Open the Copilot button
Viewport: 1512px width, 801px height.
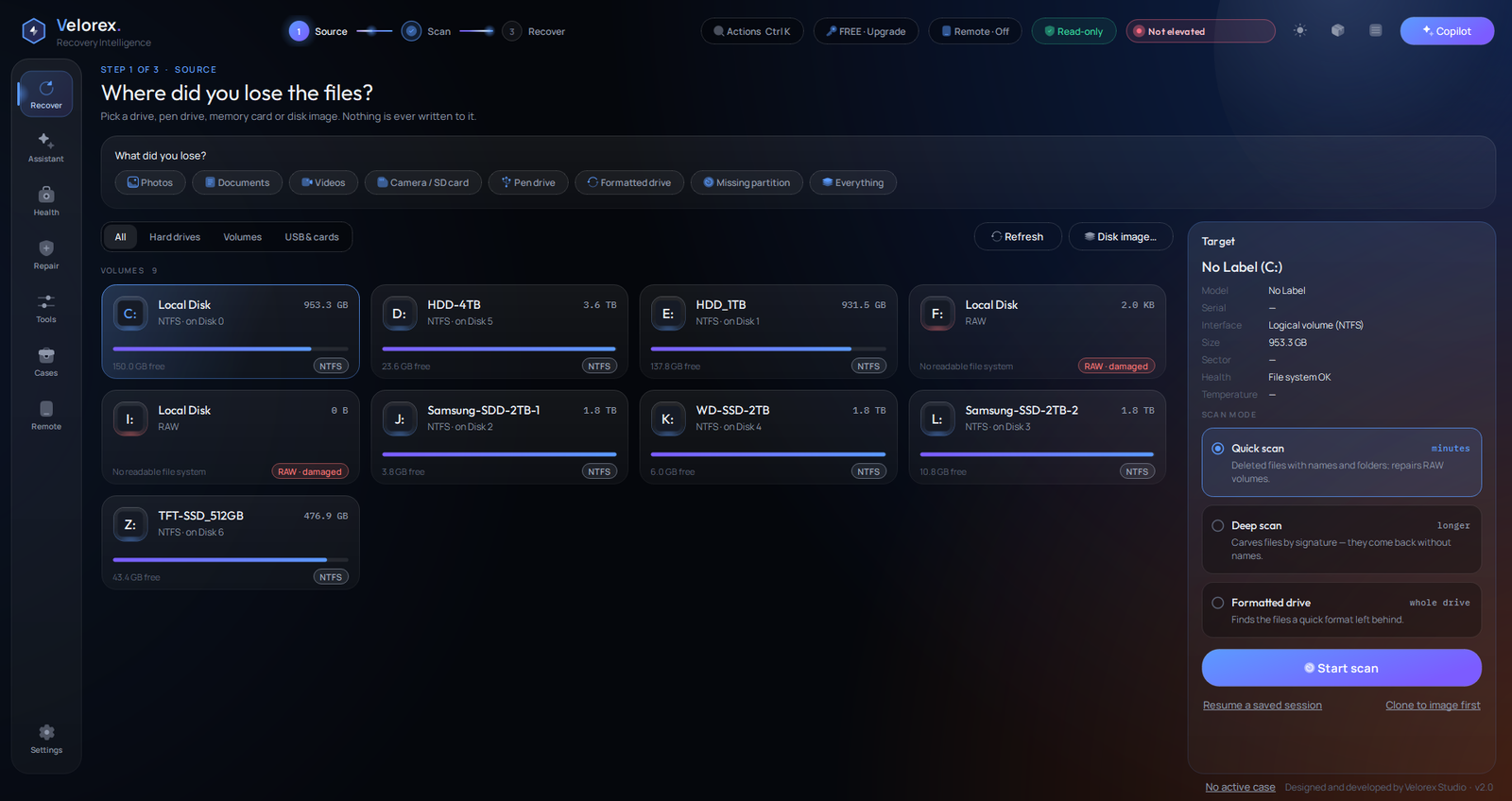[x=1447, y=31]
